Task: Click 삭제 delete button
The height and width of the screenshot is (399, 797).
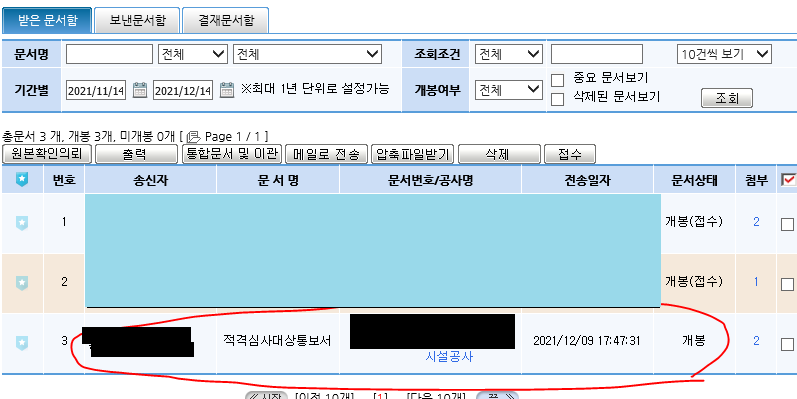Action: click(x=499, y=154)
